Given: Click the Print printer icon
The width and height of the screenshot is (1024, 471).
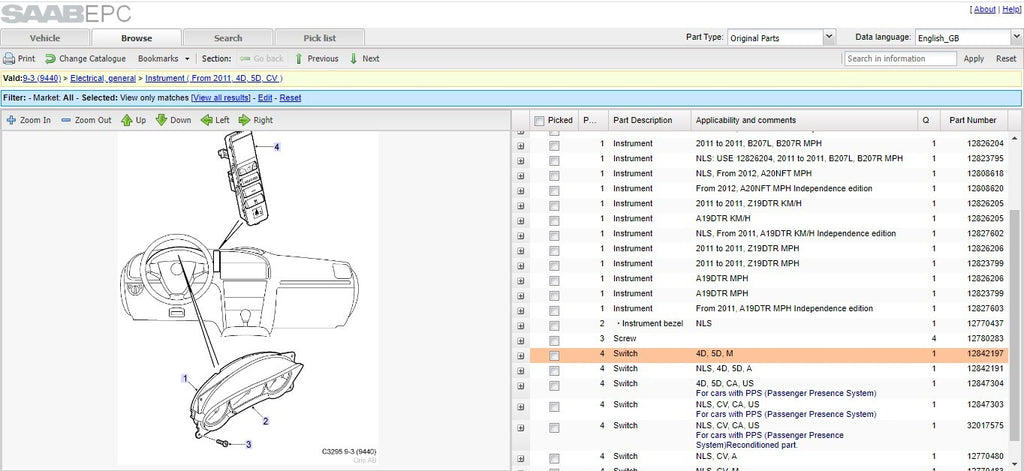Looking at the screenshot, I should pos(8,59).
